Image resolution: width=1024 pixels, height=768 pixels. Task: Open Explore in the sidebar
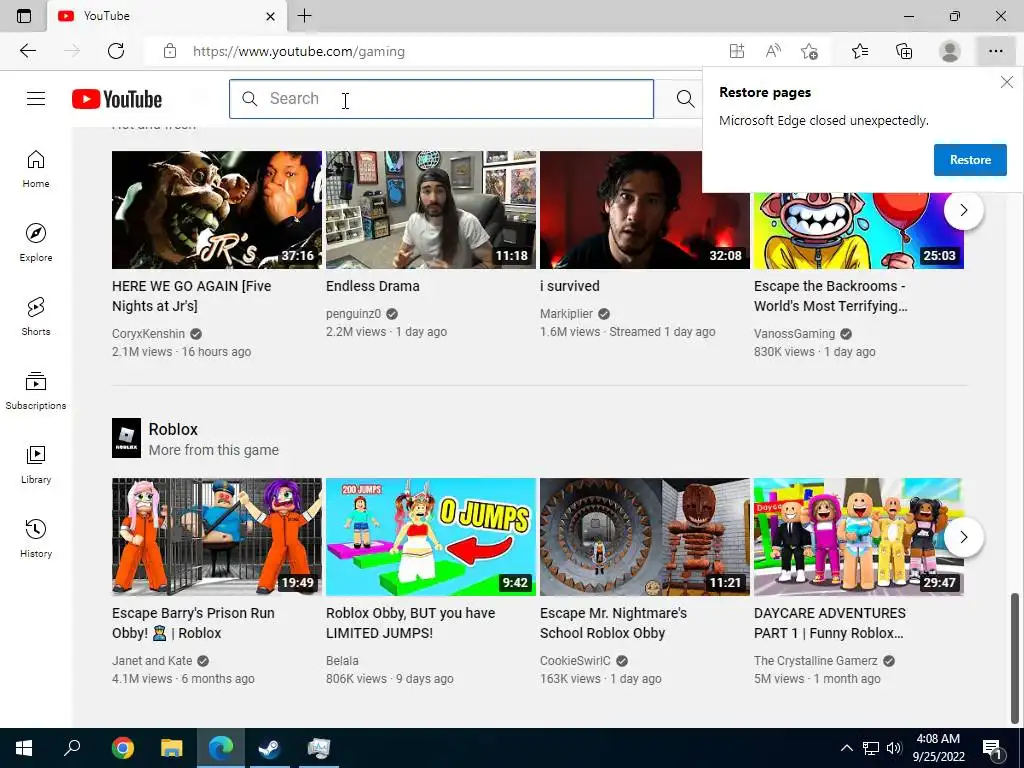click(36, 243)
